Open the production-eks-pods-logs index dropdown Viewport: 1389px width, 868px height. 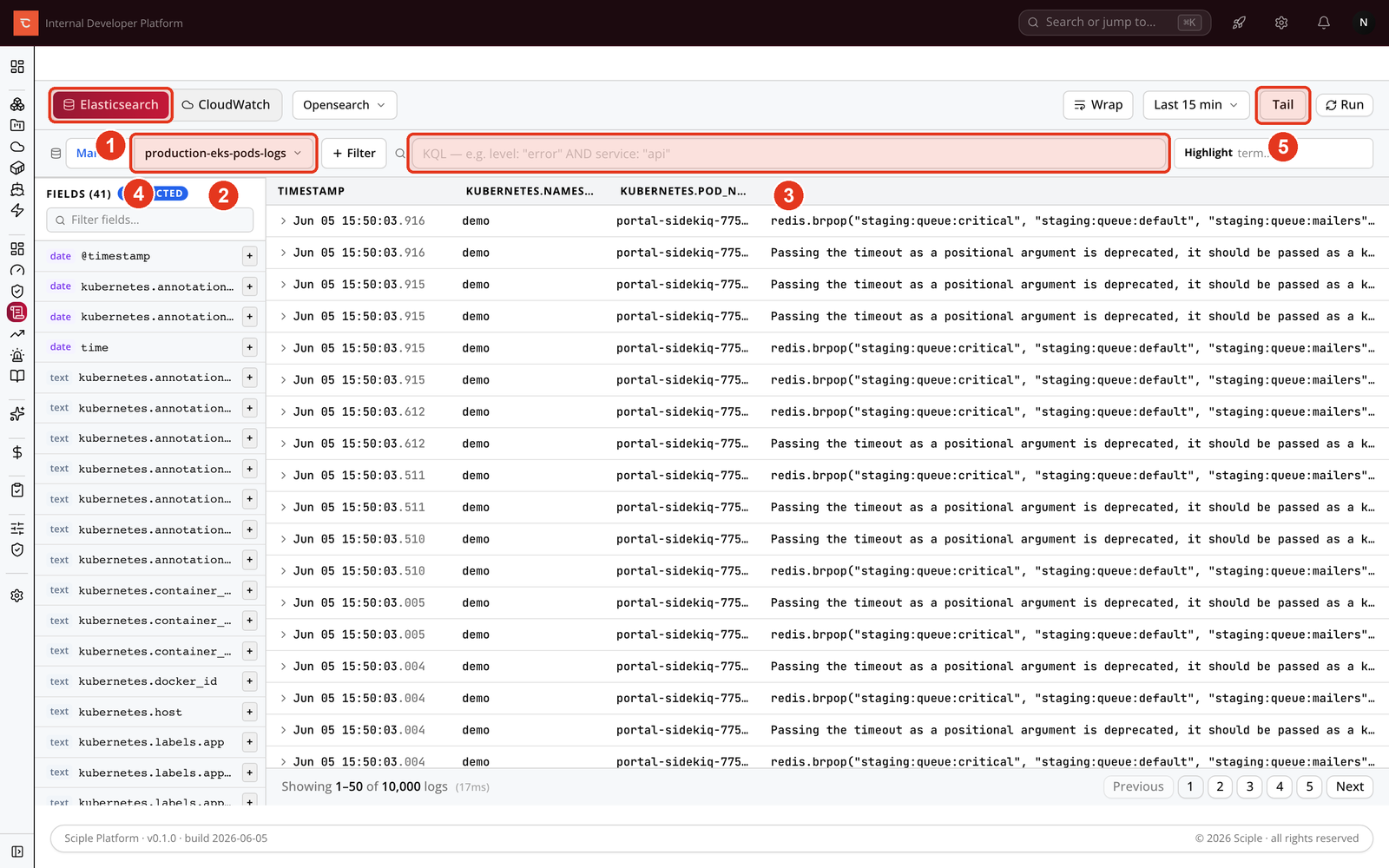click(223, 154)
